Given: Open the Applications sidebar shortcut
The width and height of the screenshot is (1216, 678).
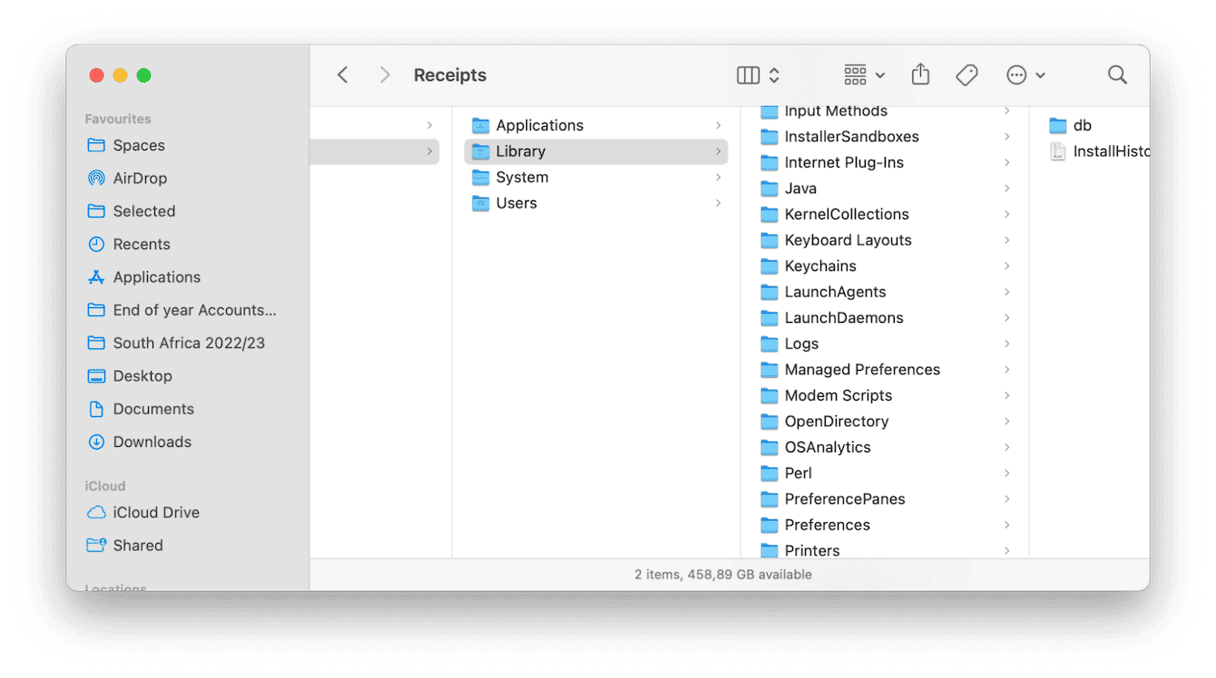Looking at the screenshot, I should (157, 277).
